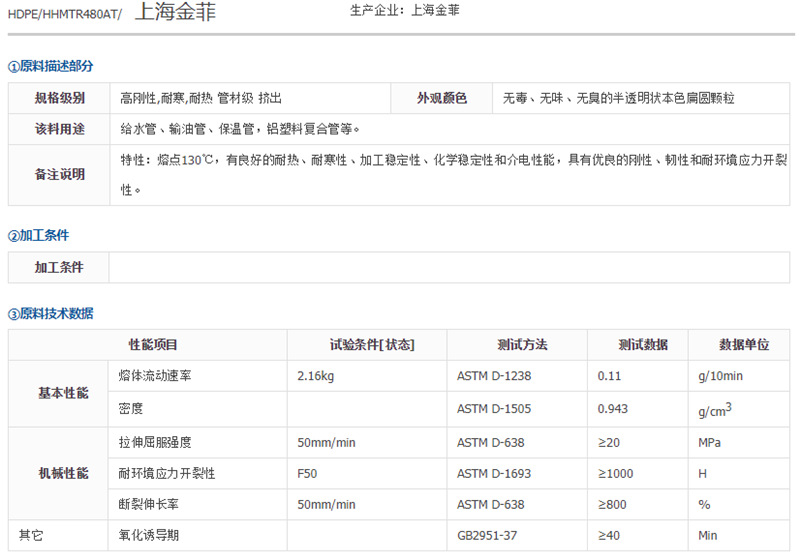Image resolution: width=800 pixels, height=560 pixels.
Task: Click the Min unit cell
Action: 739,535
